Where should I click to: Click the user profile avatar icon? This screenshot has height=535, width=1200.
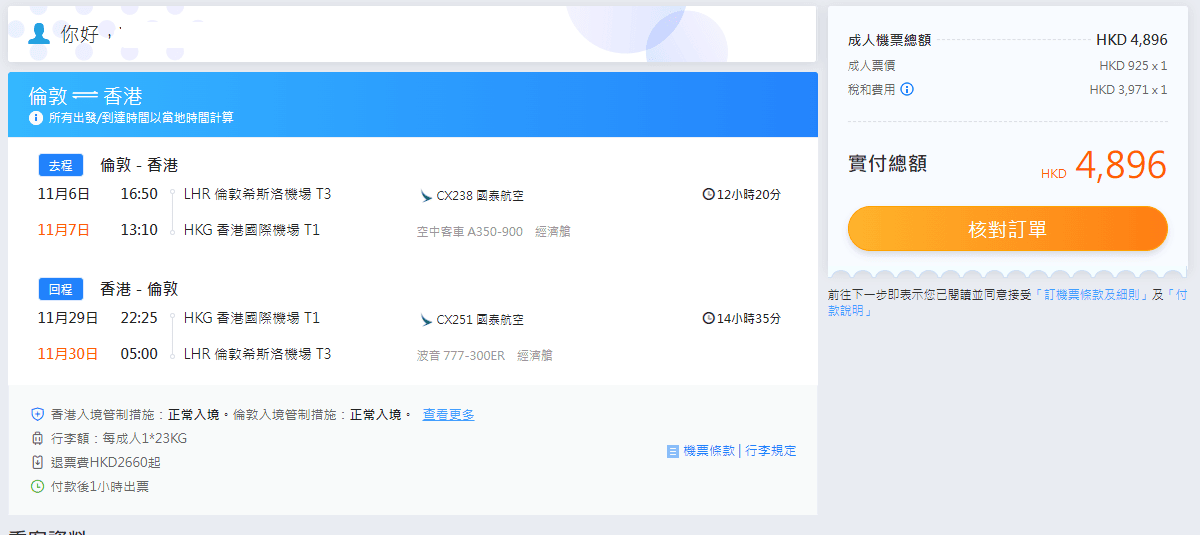coord(39,34)
